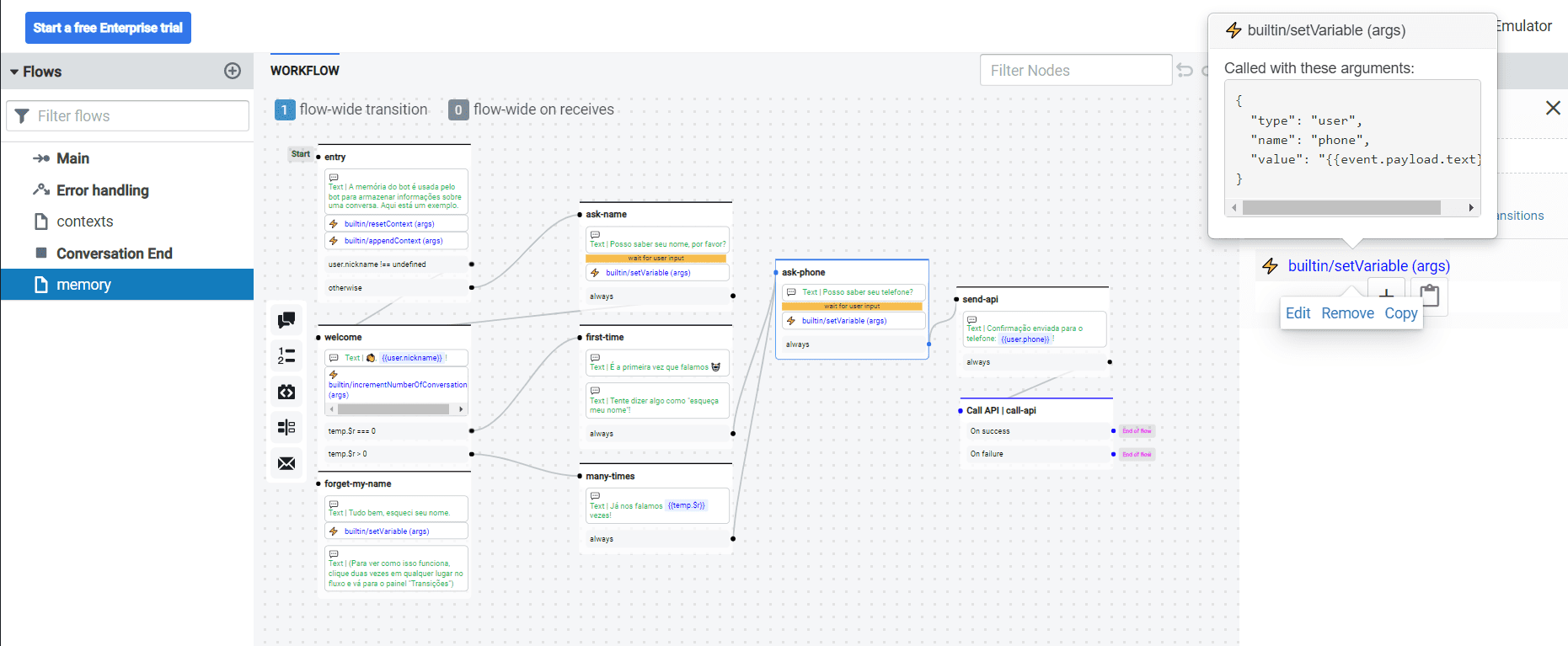Select the send-api node title
Image resolution: width=1568 pixels, height=646 pixels.
point(980,299)
